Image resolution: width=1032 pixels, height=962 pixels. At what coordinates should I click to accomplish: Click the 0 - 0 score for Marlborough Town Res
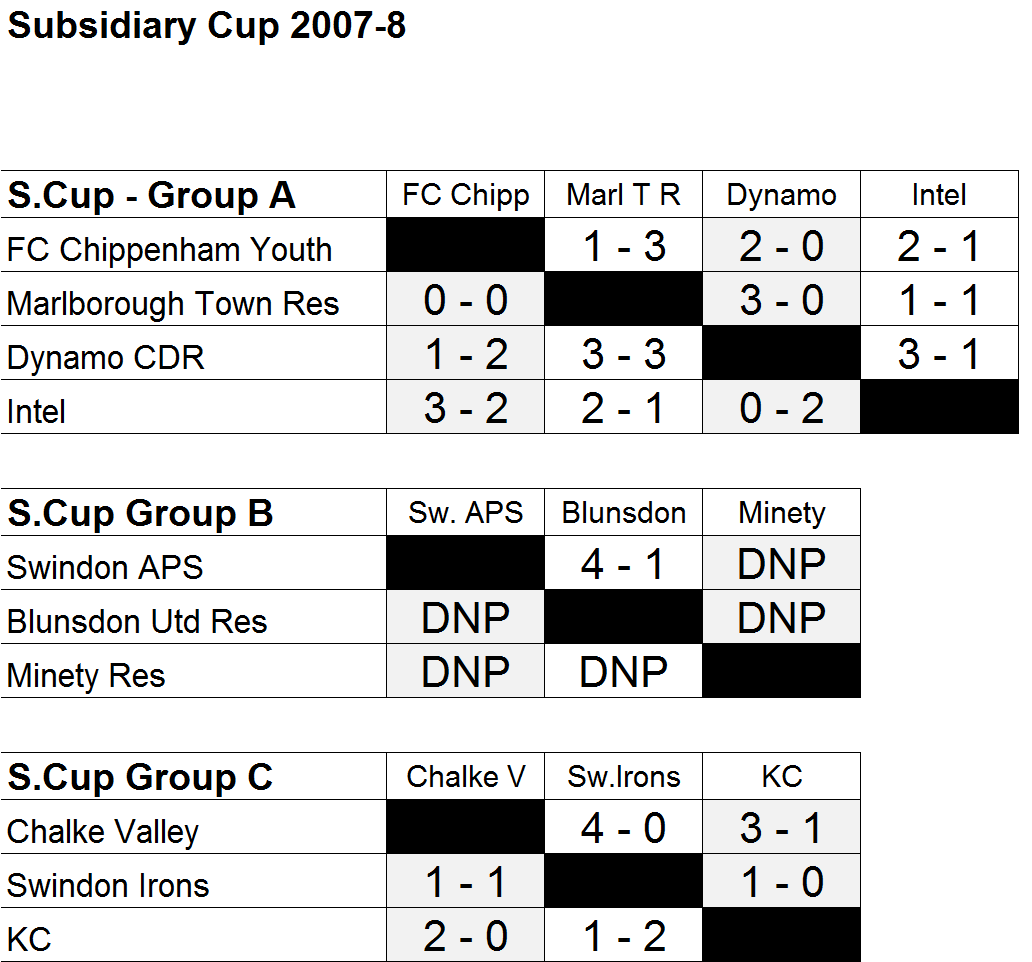point(466,301)
